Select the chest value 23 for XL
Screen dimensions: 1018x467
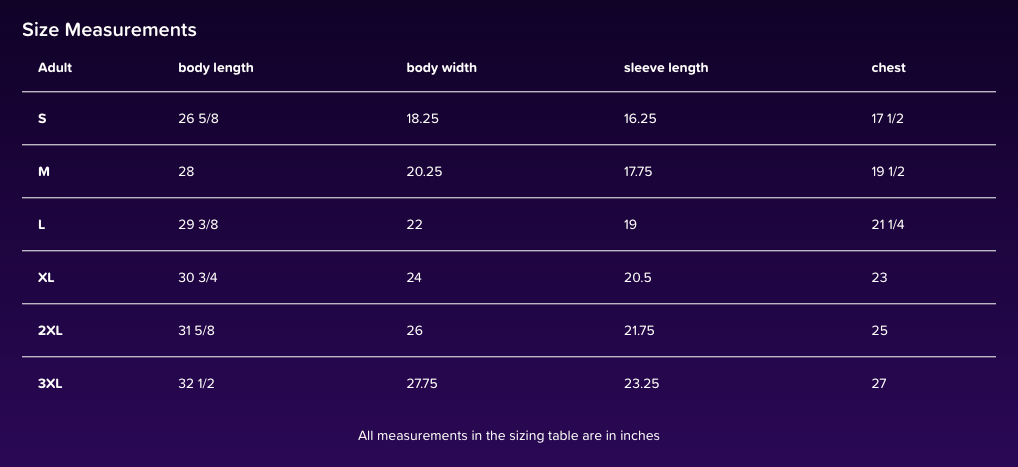tap(879, 277)
